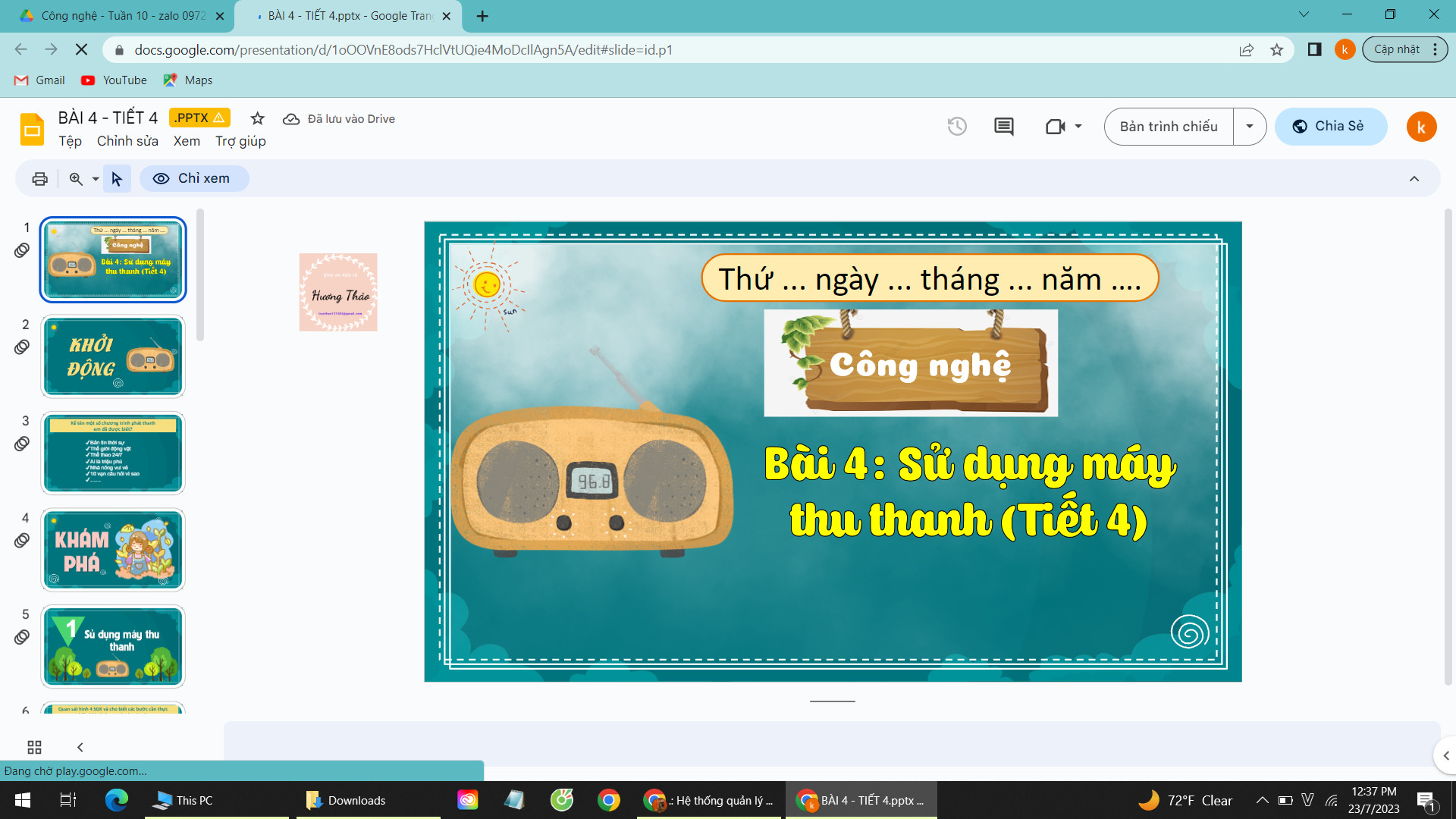Bookmark this page with star icon
The image size is (1456, 819).
[1277, 50]
